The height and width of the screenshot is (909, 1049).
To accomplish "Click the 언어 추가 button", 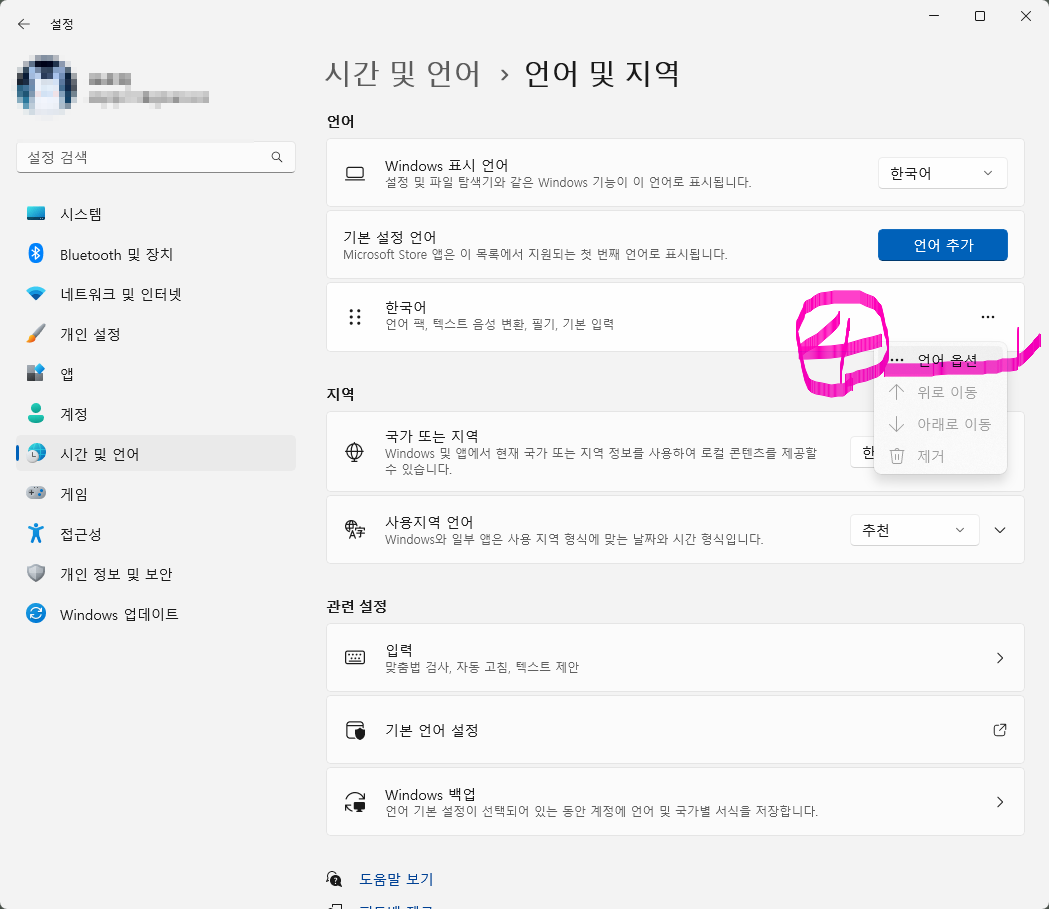I will (x=942, y=245).
